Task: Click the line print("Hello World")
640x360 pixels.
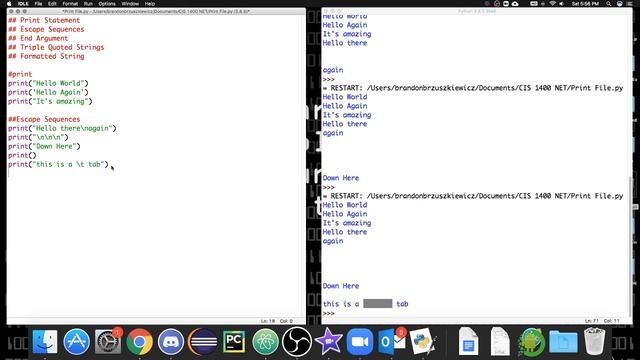Action: (x=48, y=83)
